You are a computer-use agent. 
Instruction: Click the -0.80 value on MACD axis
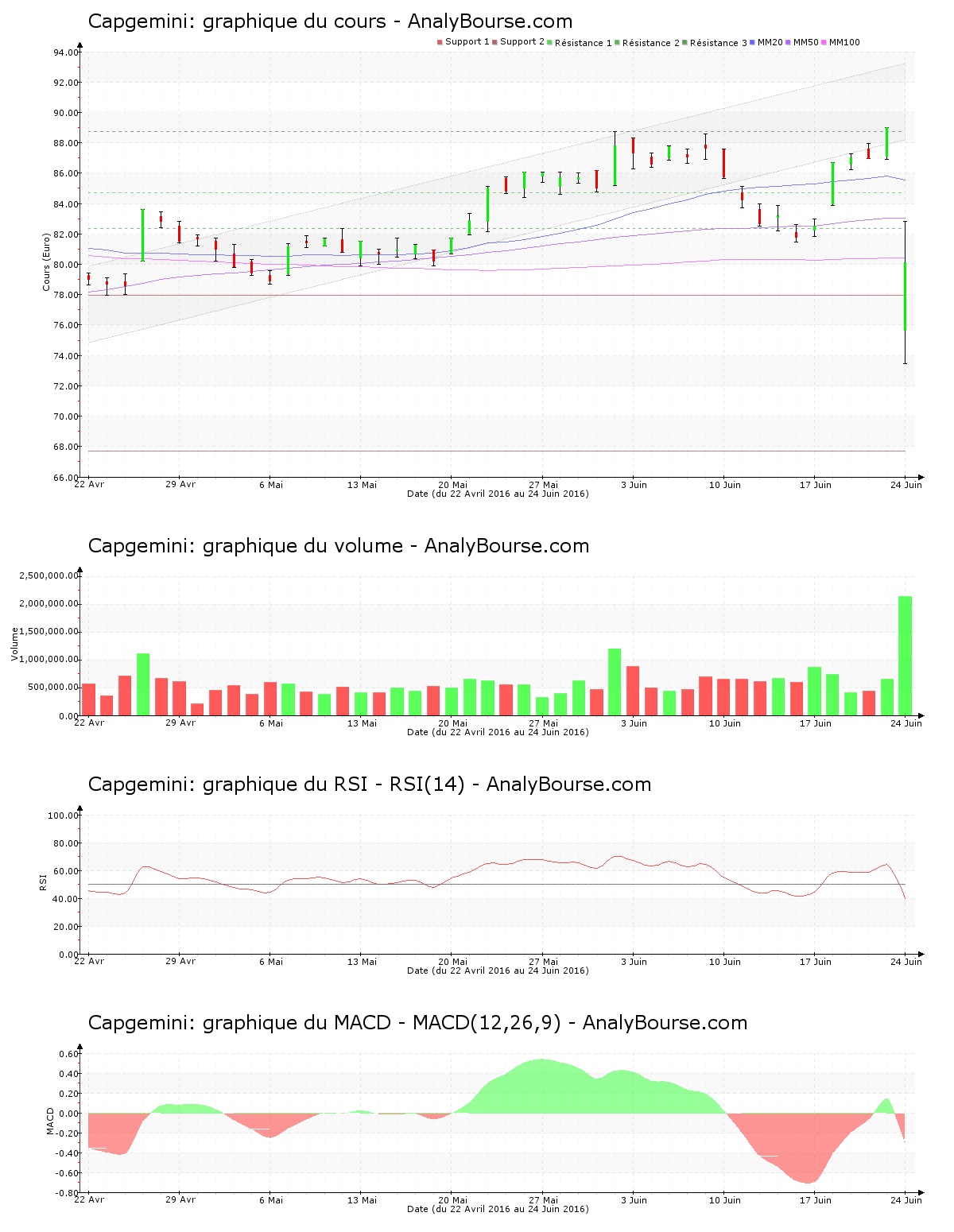(x=64, y=1193)
